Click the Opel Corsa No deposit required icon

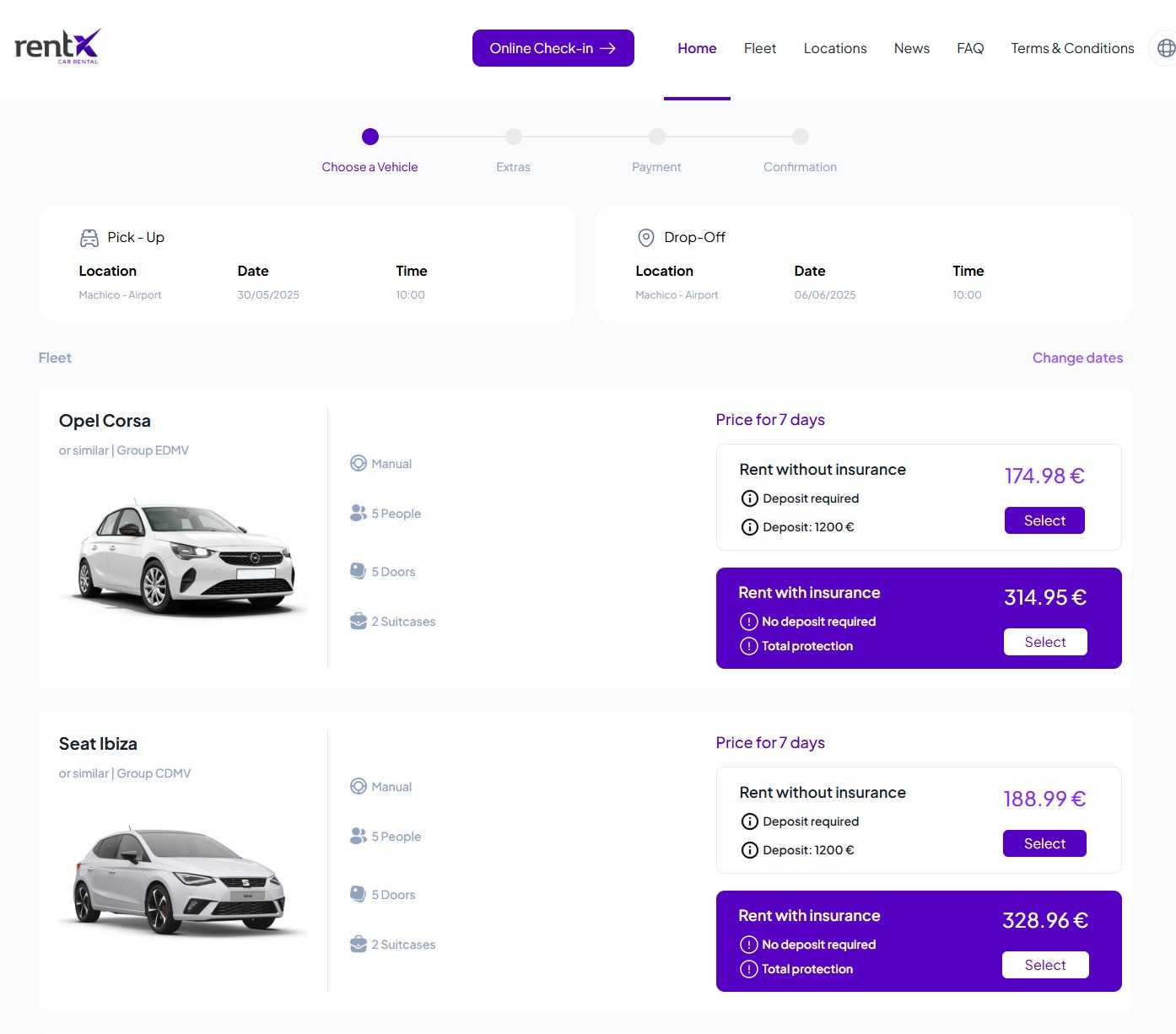tap(748, 622)
